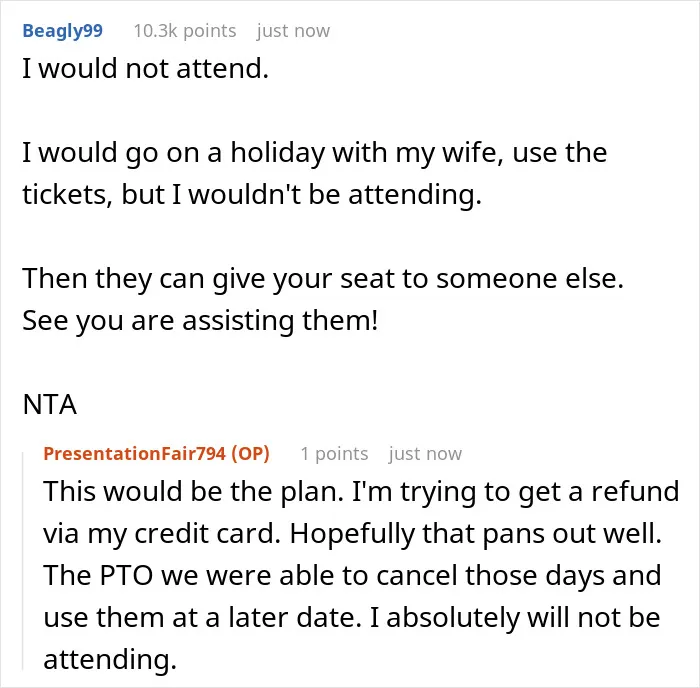Click the 'holiday with my wife' line

click(x=315, y=153)
